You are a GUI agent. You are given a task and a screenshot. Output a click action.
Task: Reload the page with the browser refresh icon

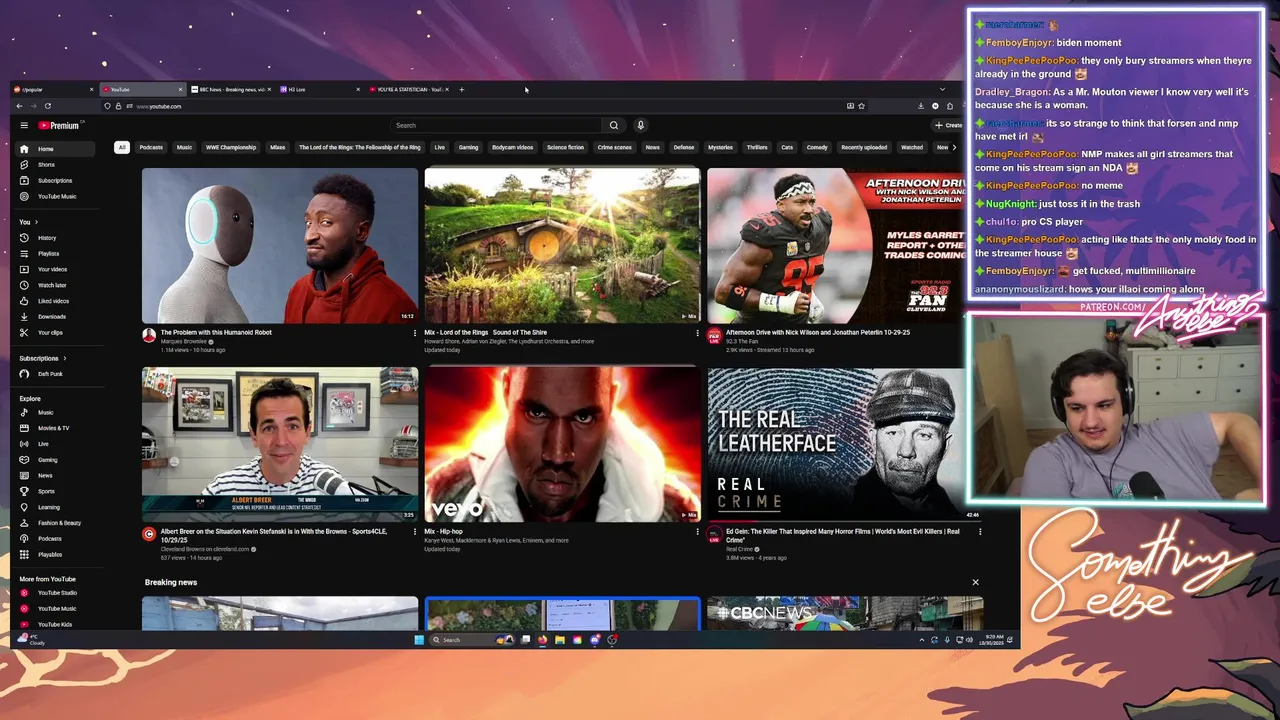[47, 106]
